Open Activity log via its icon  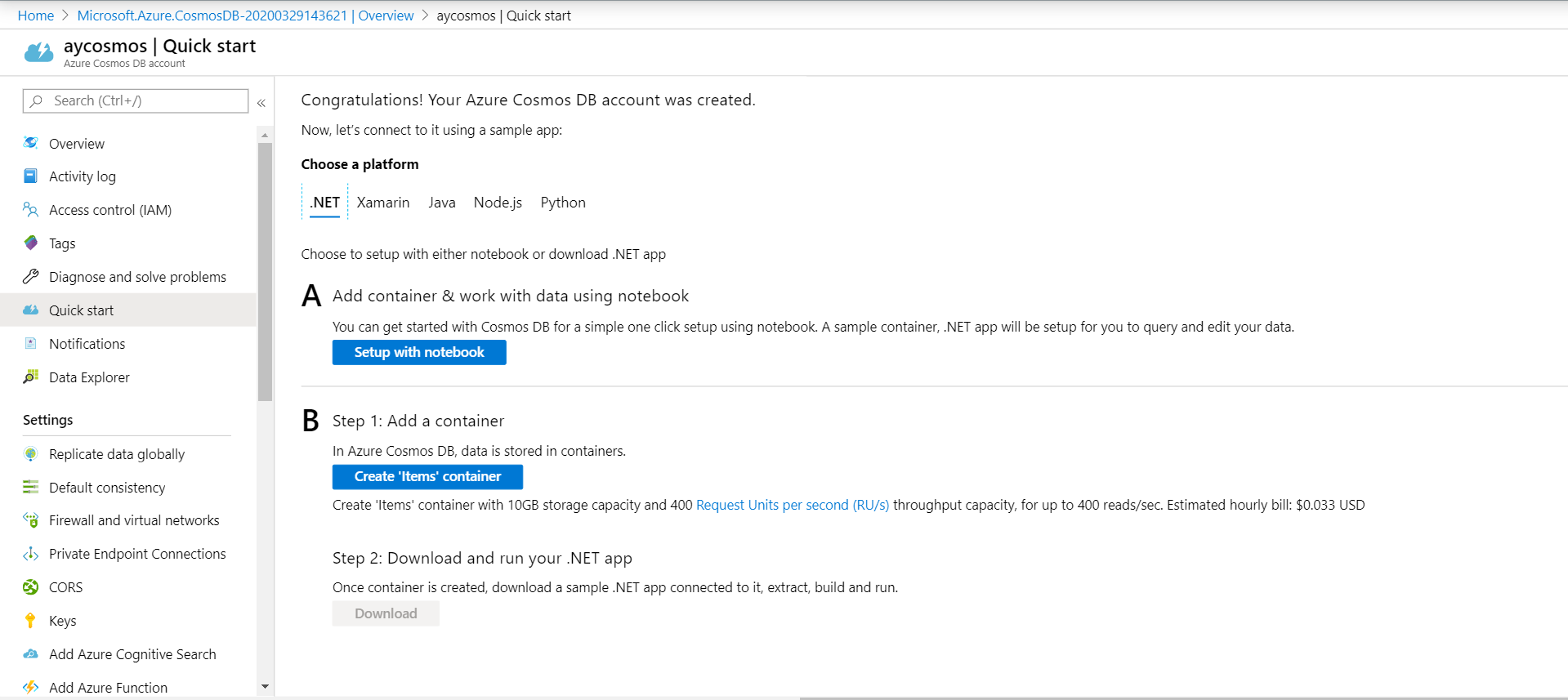coord(31,176)
